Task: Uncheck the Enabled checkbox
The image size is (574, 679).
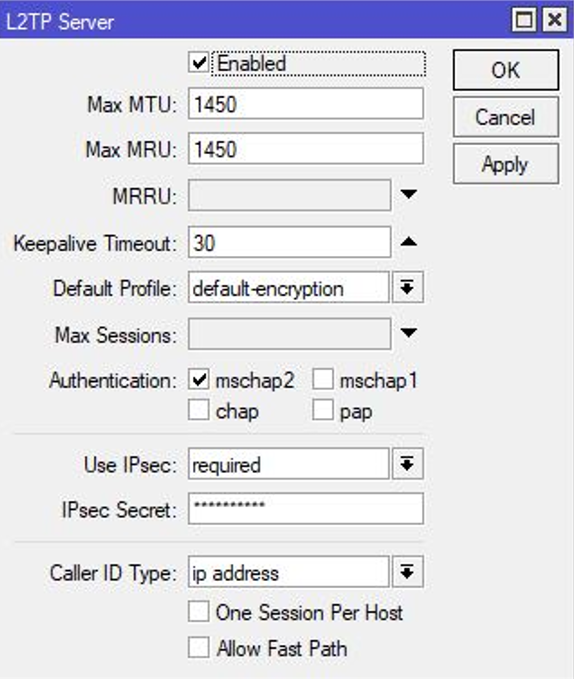Action: (x=199, y=63)
